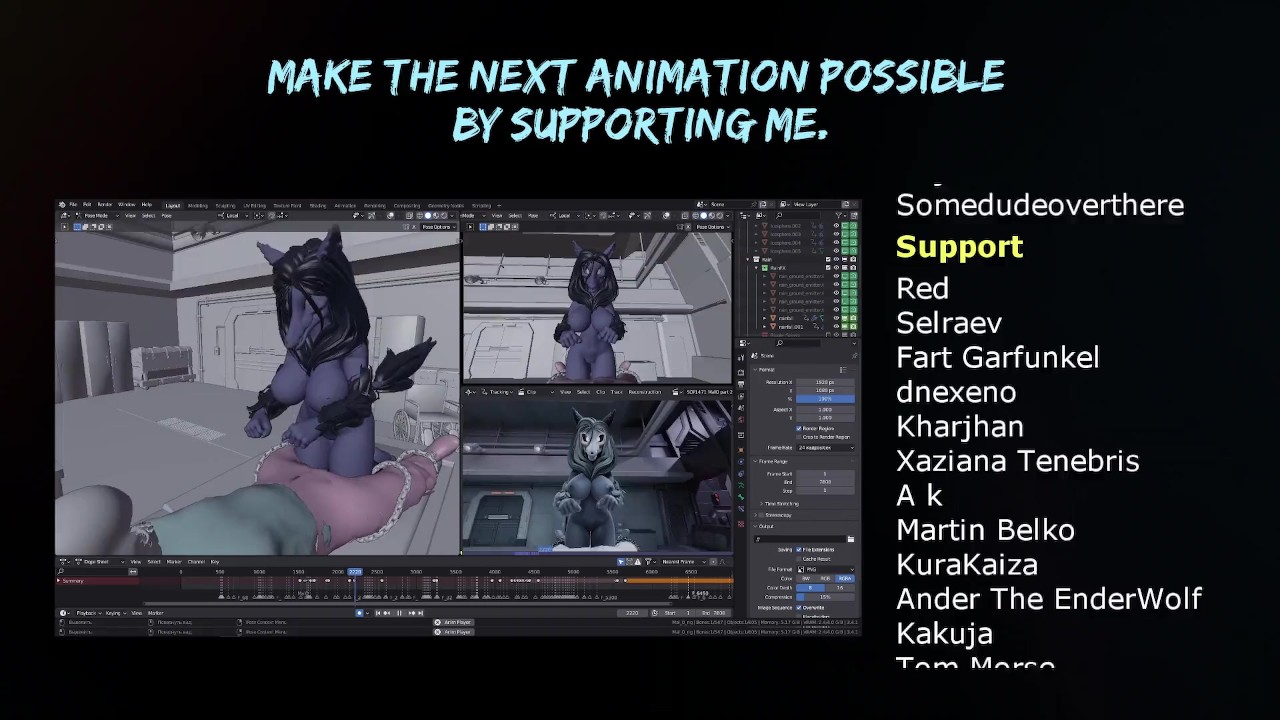
Task: Select the RGBA color mode button
Action: pos(845,578)
